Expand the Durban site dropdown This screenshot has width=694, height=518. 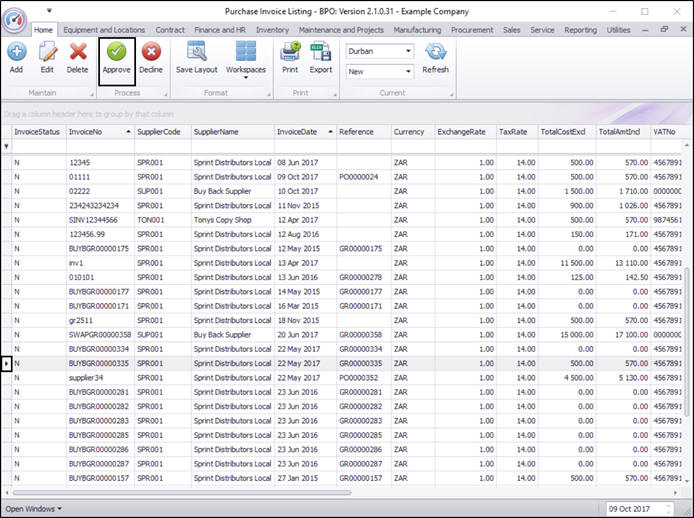pyautogui.click(x=408, y=50)
